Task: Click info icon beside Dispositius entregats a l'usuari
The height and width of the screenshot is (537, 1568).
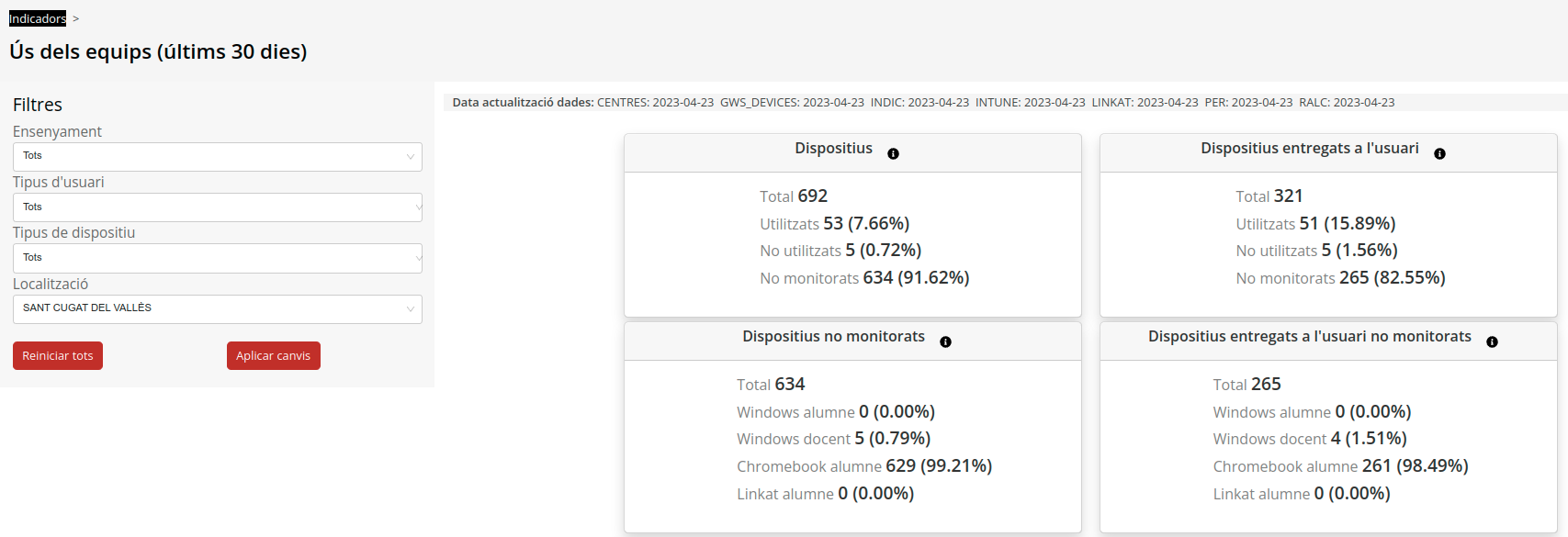Action: (1439, 154)
